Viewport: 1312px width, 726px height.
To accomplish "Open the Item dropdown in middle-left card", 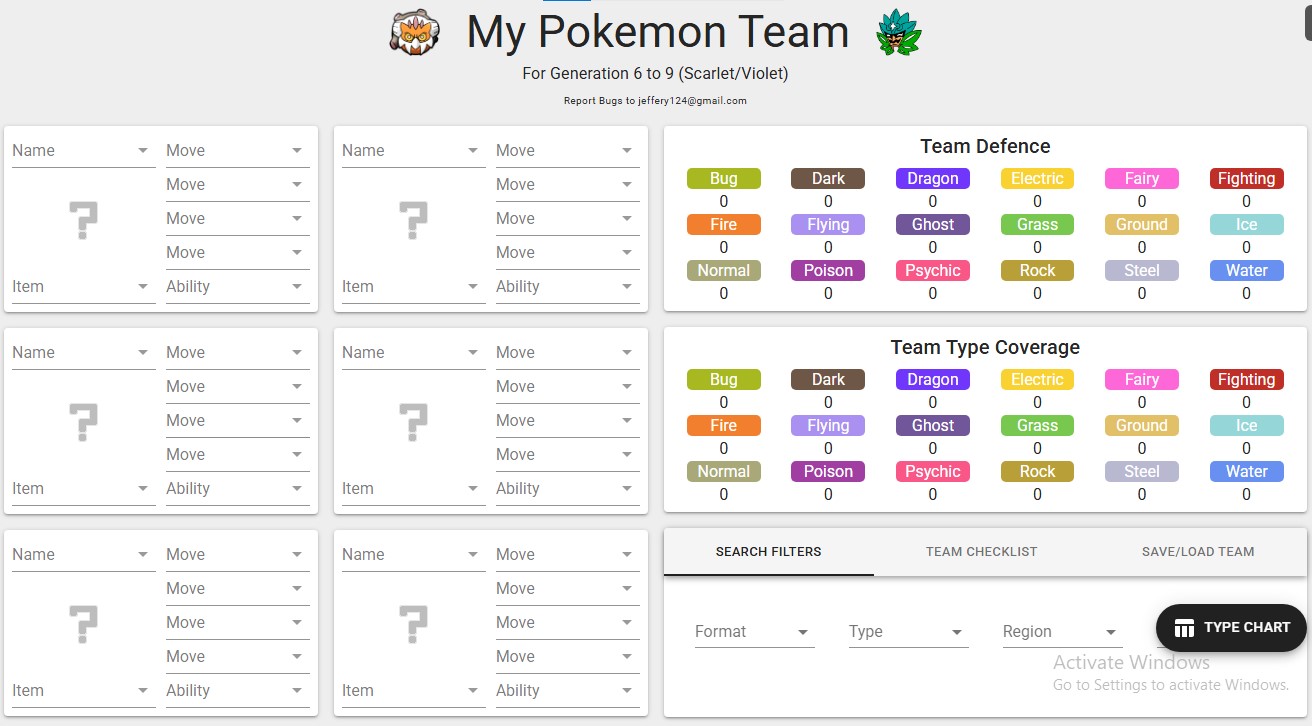I will (83, 489).
